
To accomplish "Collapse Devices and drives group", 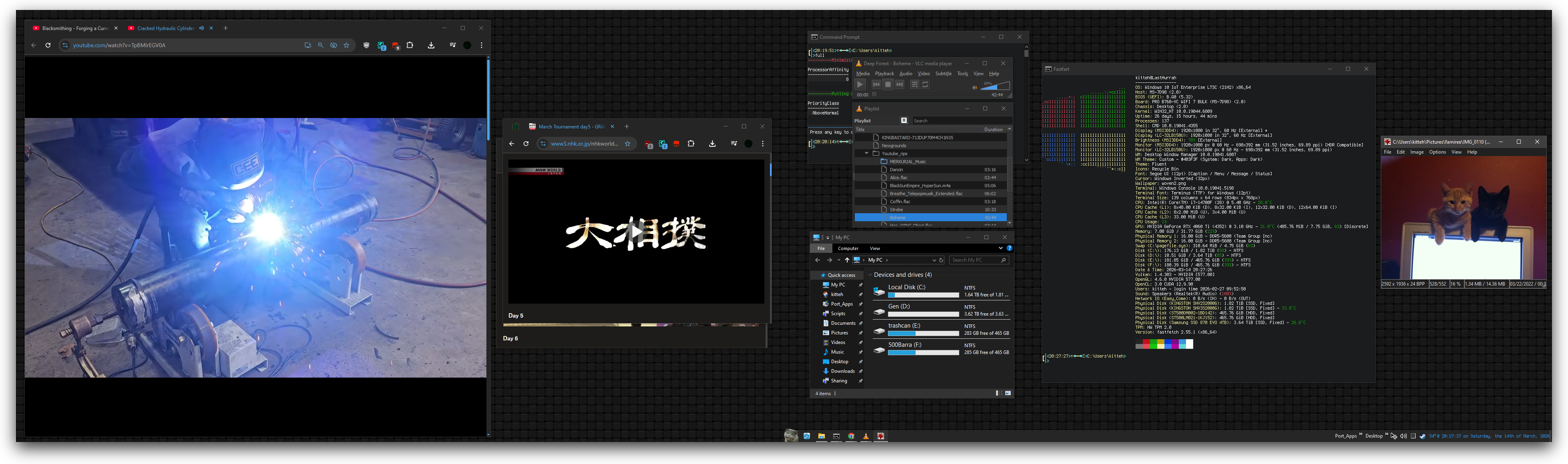I will (870, 275).
